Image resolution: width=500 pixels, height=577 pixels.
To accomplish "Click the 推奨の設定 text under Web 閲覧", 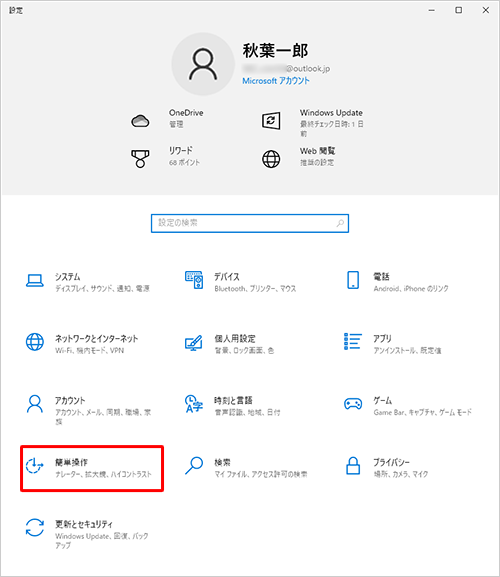I will 317,162.
